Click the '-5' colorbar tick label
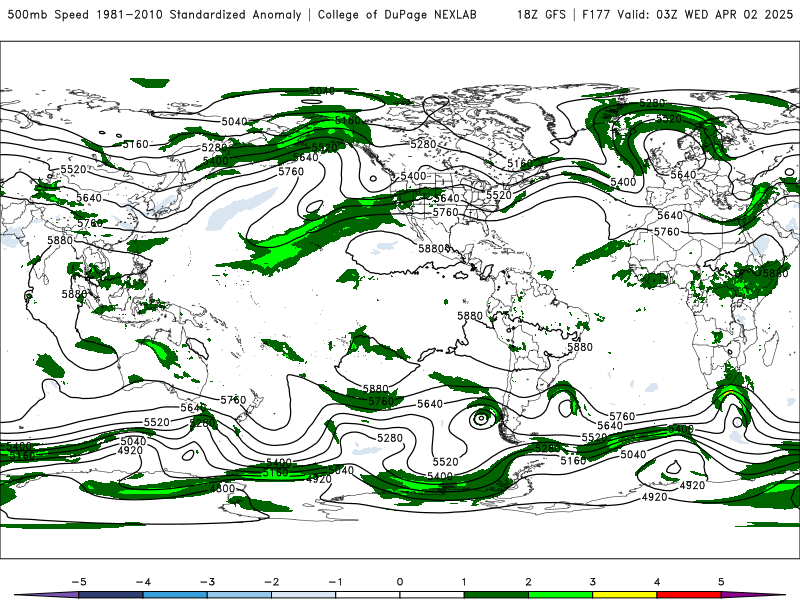This screenshot has width=800, height=600. 79,582
